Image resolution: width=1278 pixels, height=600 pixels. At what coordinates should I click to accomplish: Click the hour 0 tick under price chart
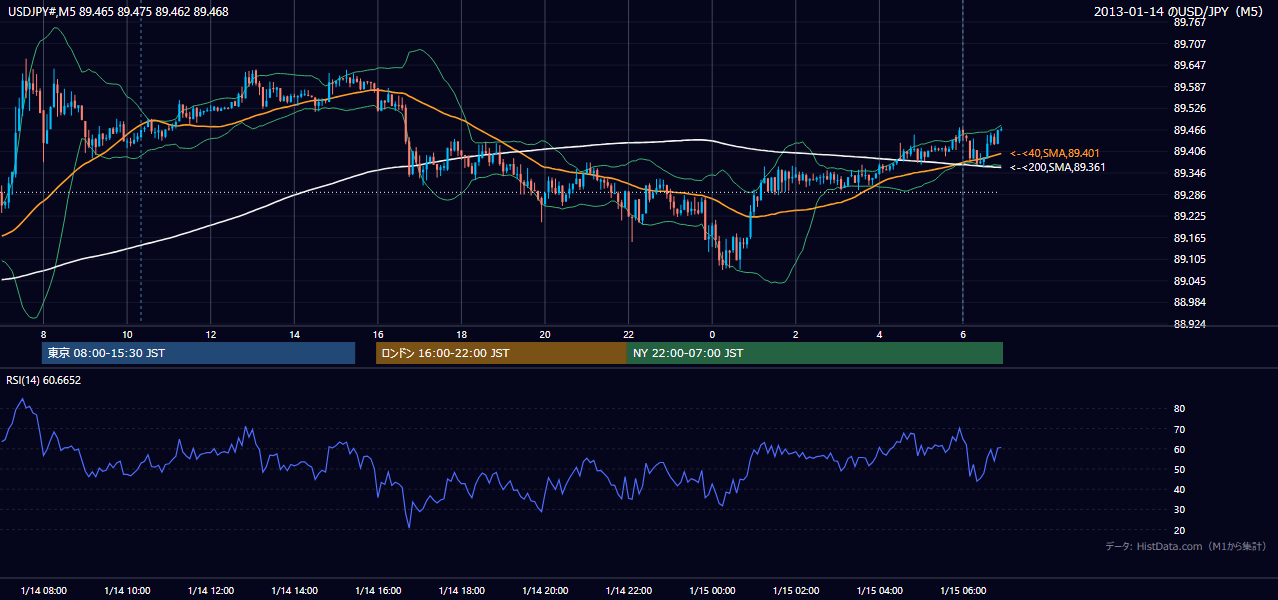click(x=712, y=335)
